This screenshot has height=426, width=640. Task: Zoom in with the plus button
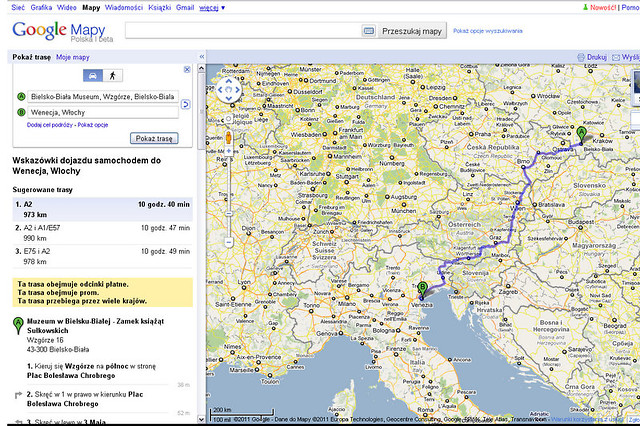229,151
